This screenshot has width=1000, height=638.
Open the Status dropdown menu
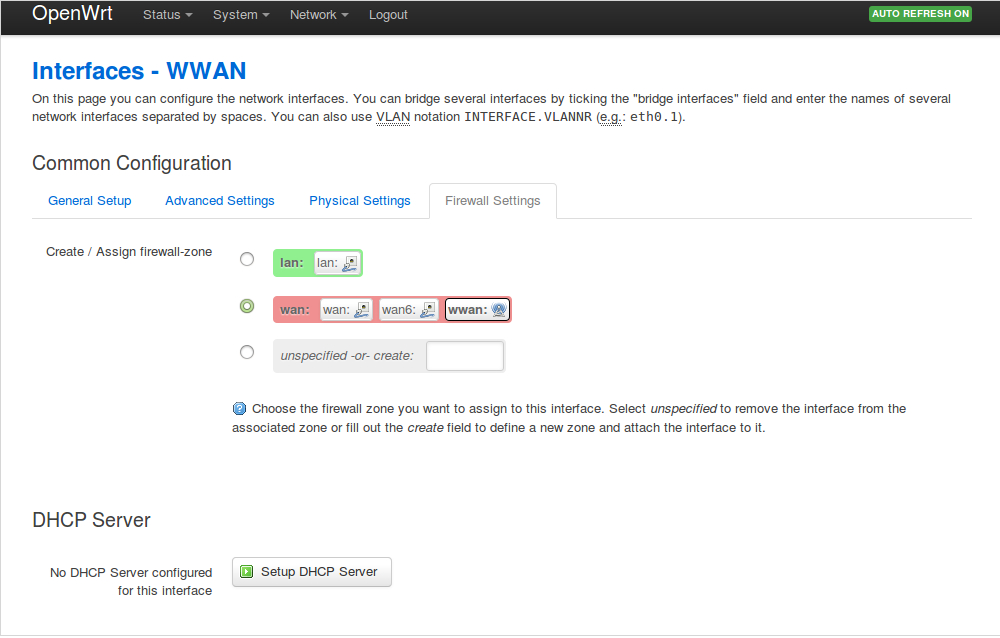click(167, 15)
